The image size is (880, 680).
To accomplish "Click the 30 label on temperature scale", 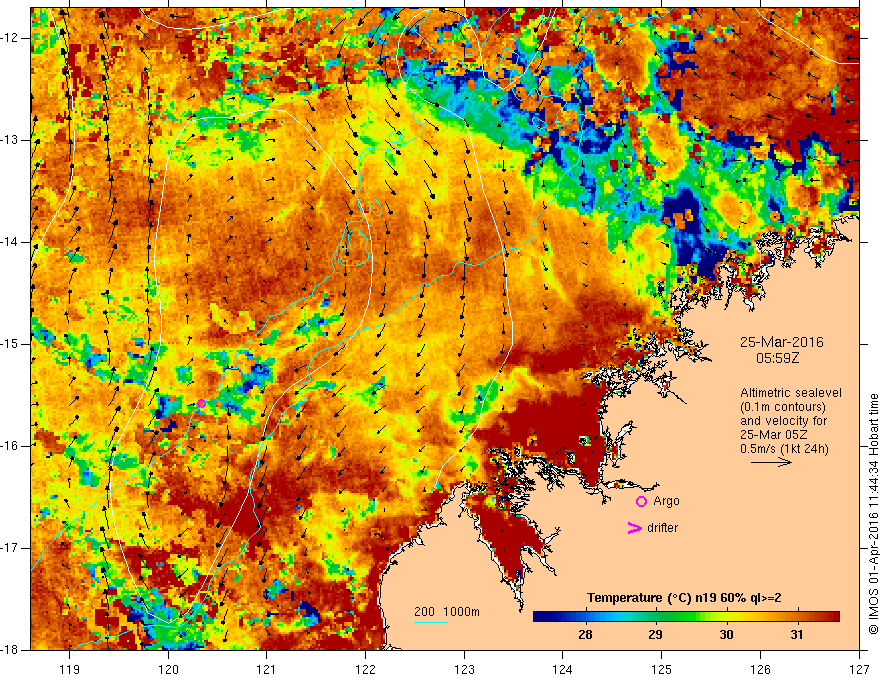I will (x=726, y=635).
